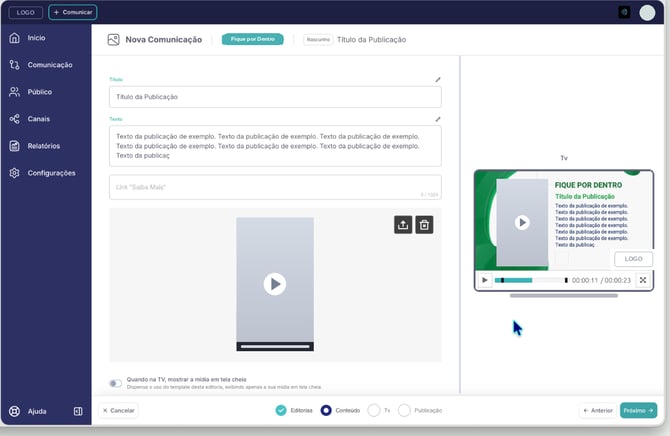Play the video in TV preview thumbnail
Image resolution: width=670 pixels, height=436 pixels.
pyautogui.click(x=522, y=222)
